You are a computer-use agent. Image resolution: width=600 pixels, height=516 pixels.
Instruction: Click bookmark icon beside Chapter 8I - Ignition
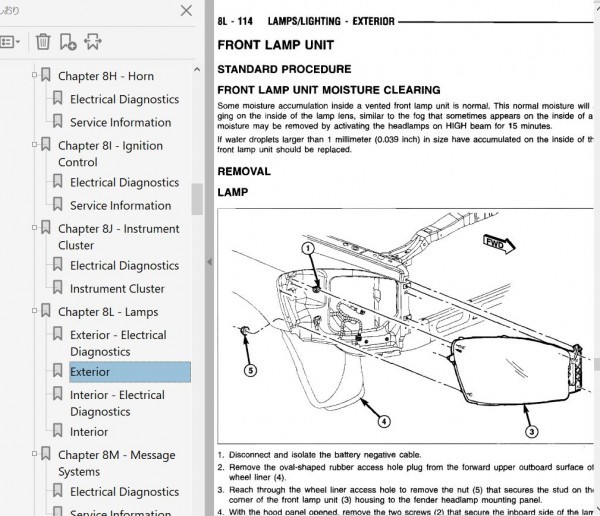[46, 144]
